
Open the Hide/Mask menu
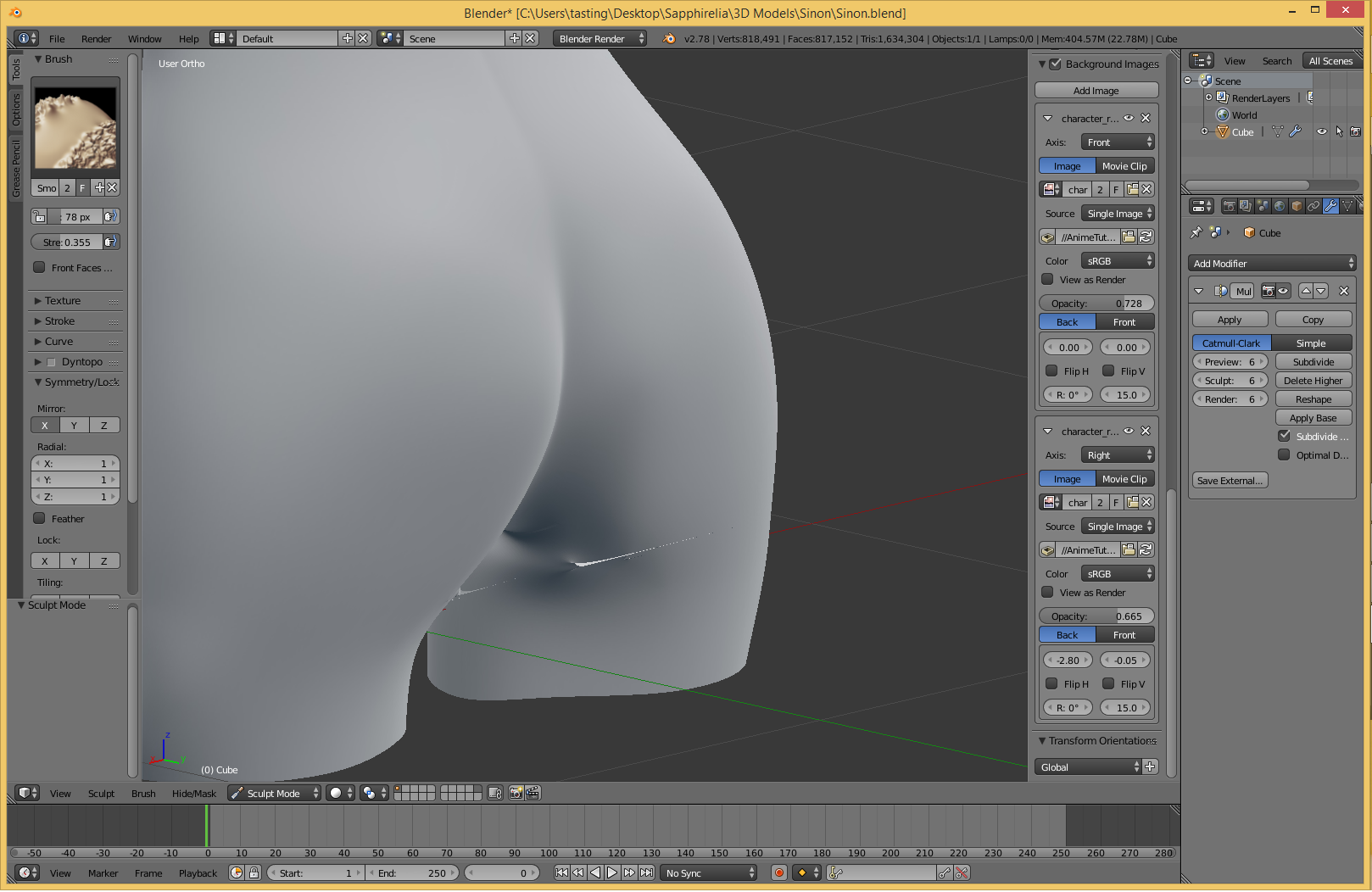[x=194, y=793]
